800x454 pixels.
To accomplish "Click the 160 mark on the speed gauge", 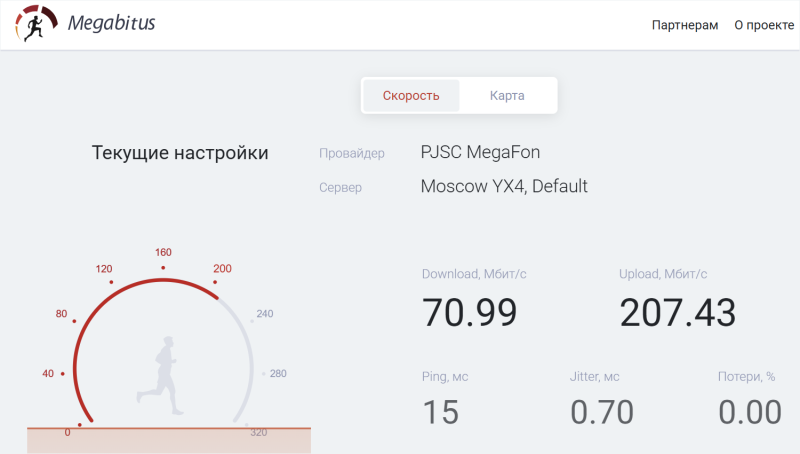I will [x=164, y=253].
